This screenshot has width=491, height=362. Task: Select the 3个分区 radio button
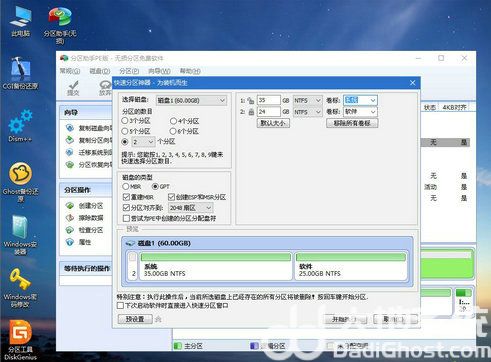tap(125, 121)
